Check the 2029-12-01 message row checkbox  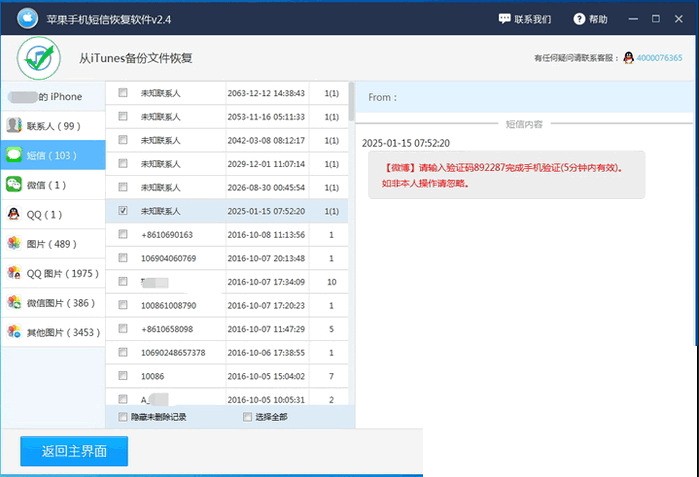[x=123, y=164]
